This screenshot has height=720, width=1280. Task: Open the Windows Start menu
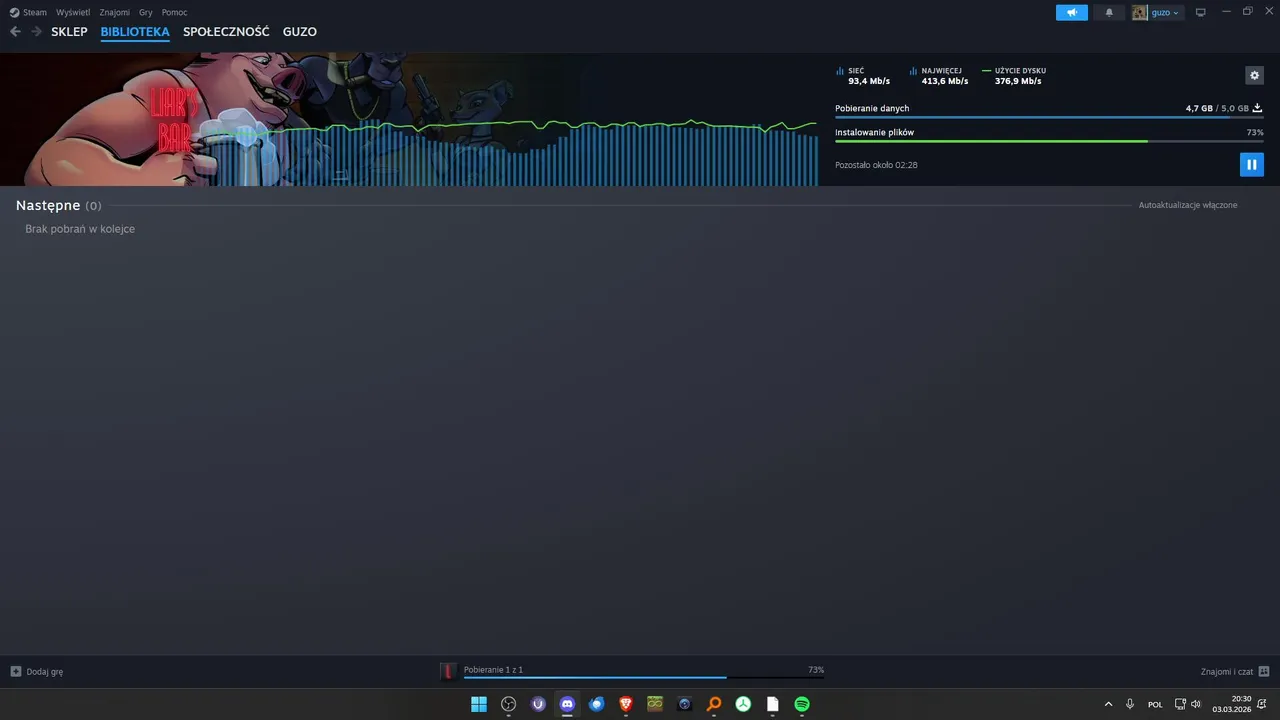click(479, 704)
